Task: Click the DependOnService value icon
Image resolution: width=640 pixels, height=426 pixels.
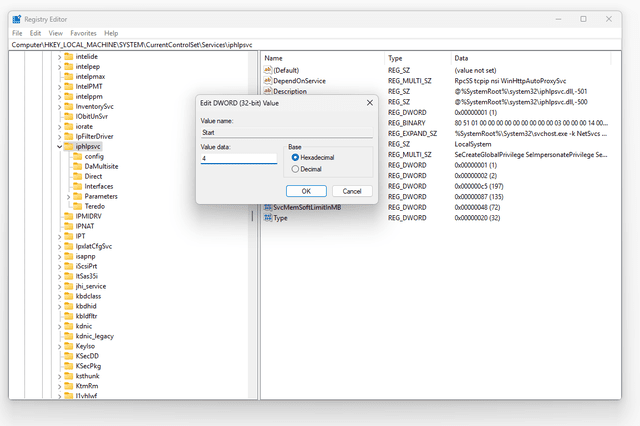Action: (x=267, y=81)
